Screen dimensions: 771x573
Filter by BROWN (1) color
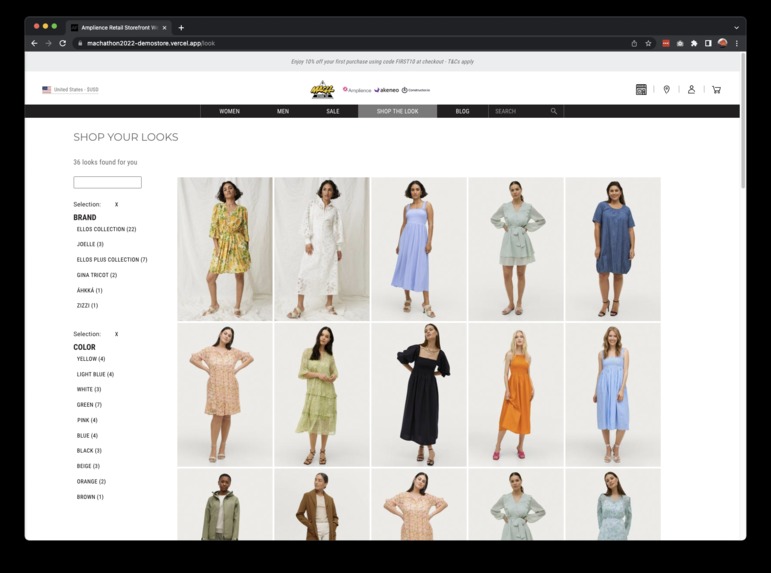coord(90,497)
